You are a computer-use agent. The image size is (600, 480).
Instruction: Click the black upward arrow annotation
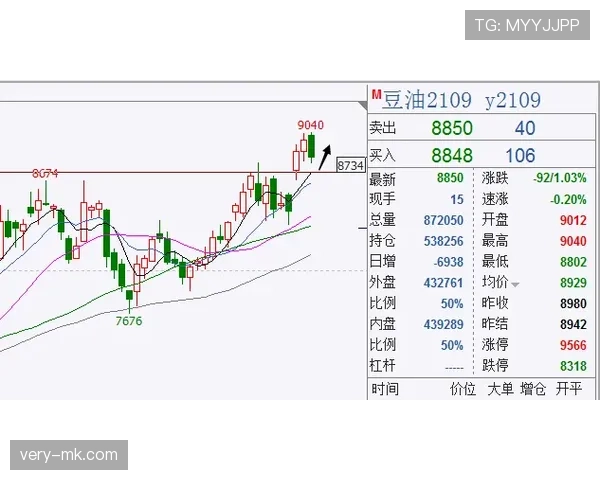tap(325, 157)
